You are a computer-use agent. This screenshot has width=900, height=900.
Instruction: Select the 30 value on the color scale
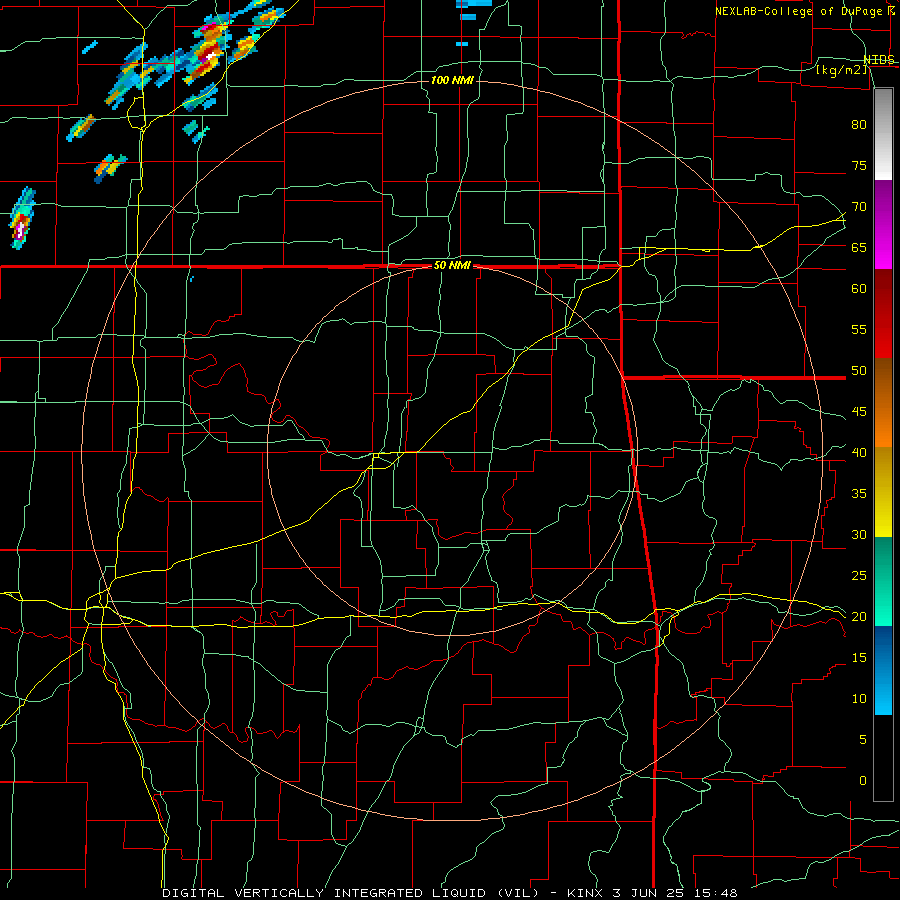(859, 535)
